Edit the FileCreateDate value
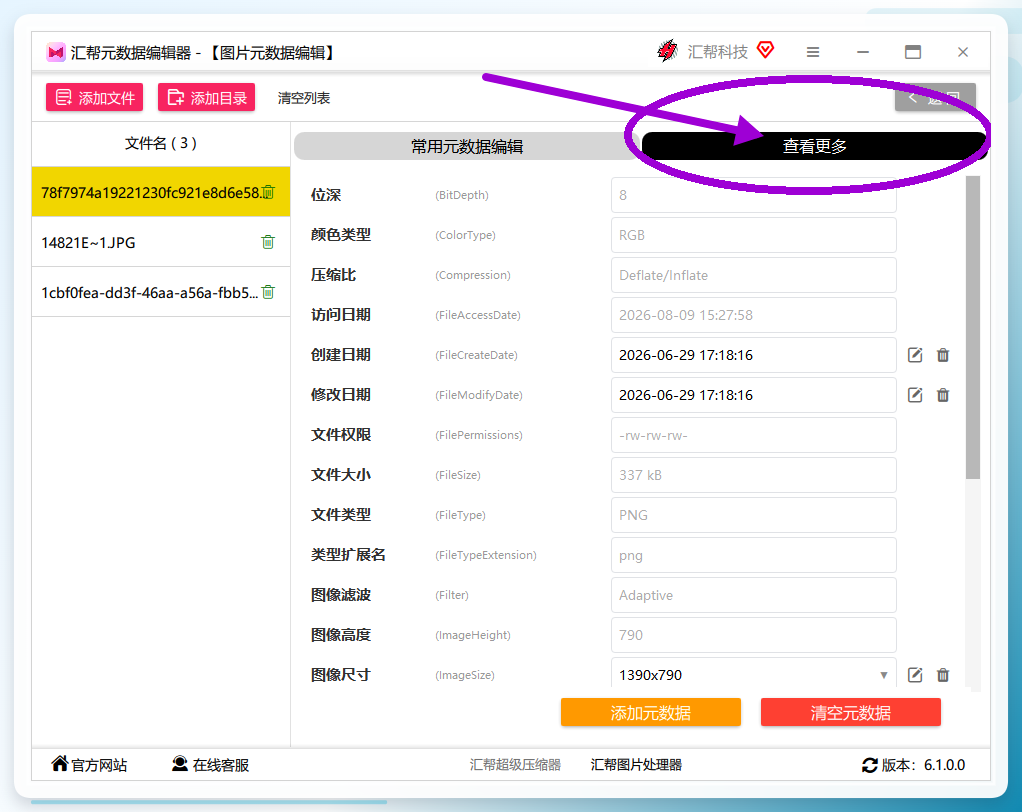 point(915,355)
